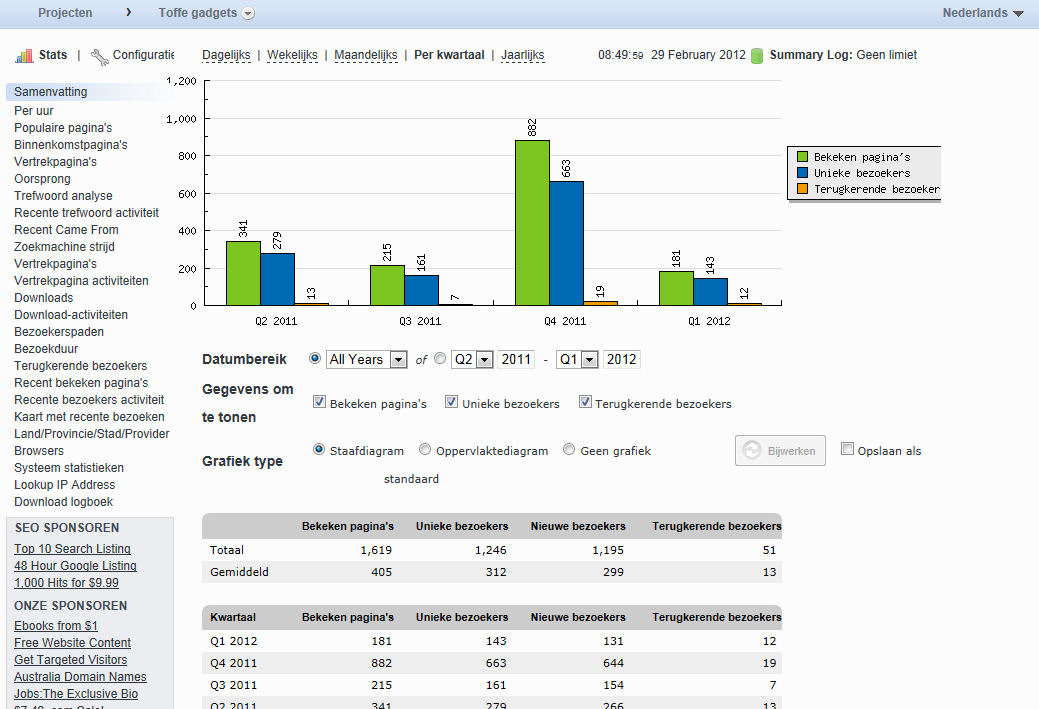This screenshot has height=709, width=1039.
Task: Open Recent bekeken pagina's report
Action: [81, 383]
